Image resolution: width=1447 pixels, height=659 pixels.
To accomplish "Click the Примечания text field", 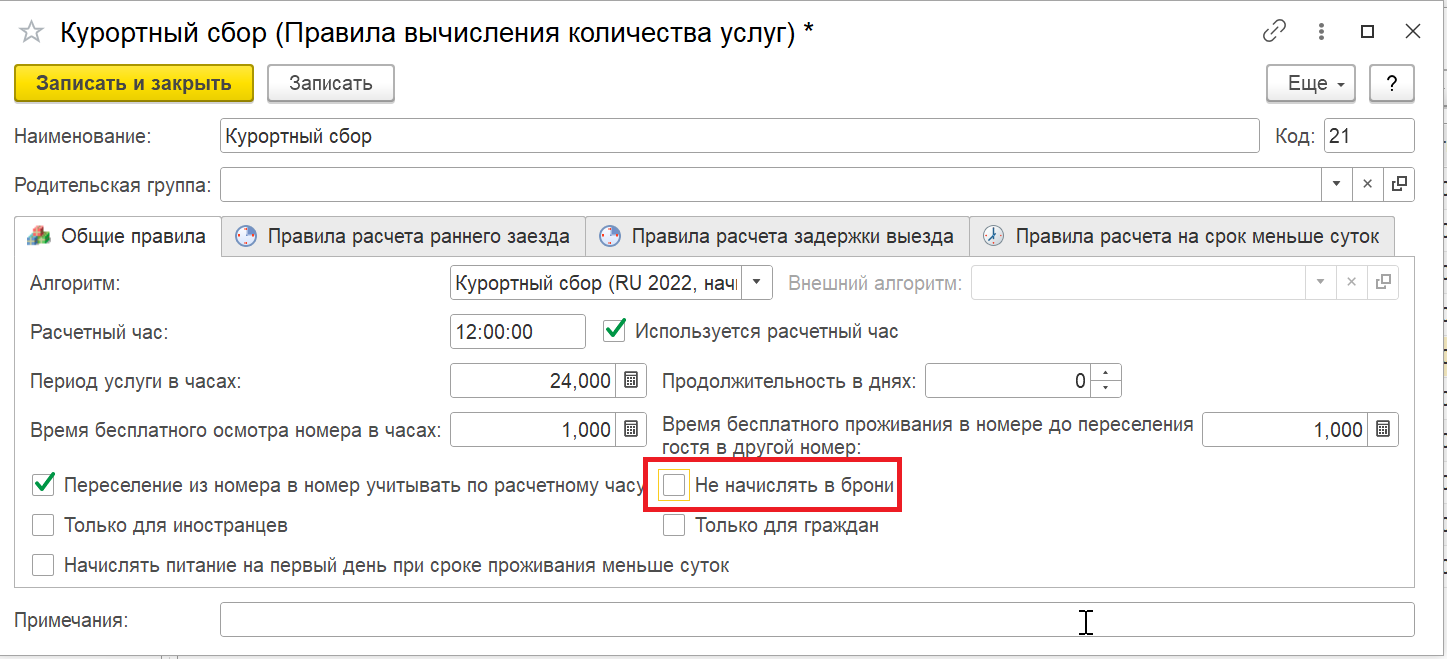I will pos(817,620).
